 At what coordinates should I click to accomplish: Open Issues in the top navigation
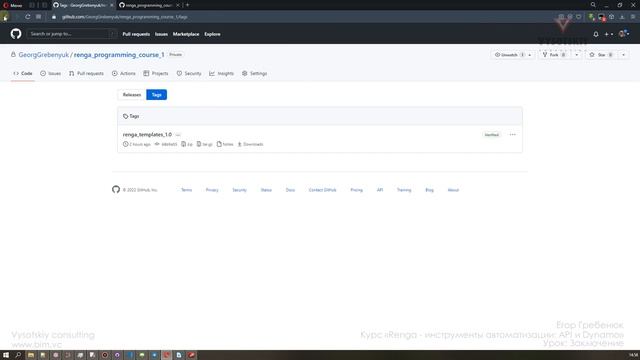pyautogui.click(x=161, y=34)
